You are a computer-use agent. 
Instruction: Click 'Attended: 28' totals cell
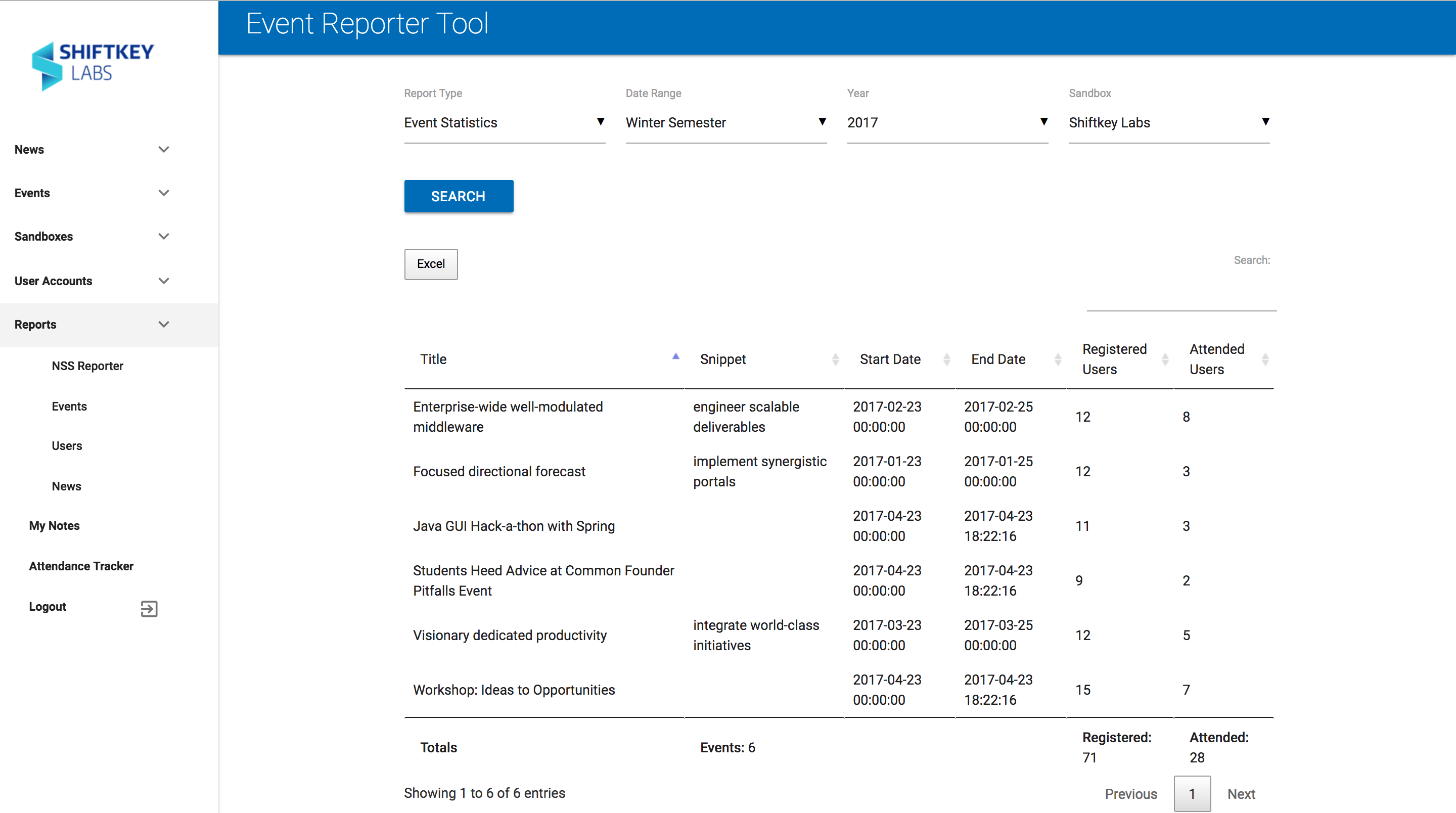click(1219, 747)
